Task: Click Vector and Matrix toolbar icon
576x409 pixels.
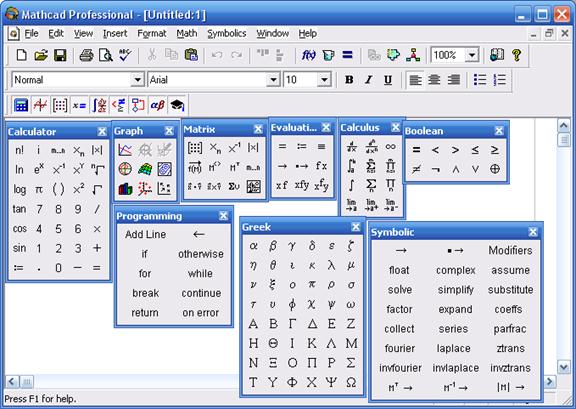Action: coord(60,106)
